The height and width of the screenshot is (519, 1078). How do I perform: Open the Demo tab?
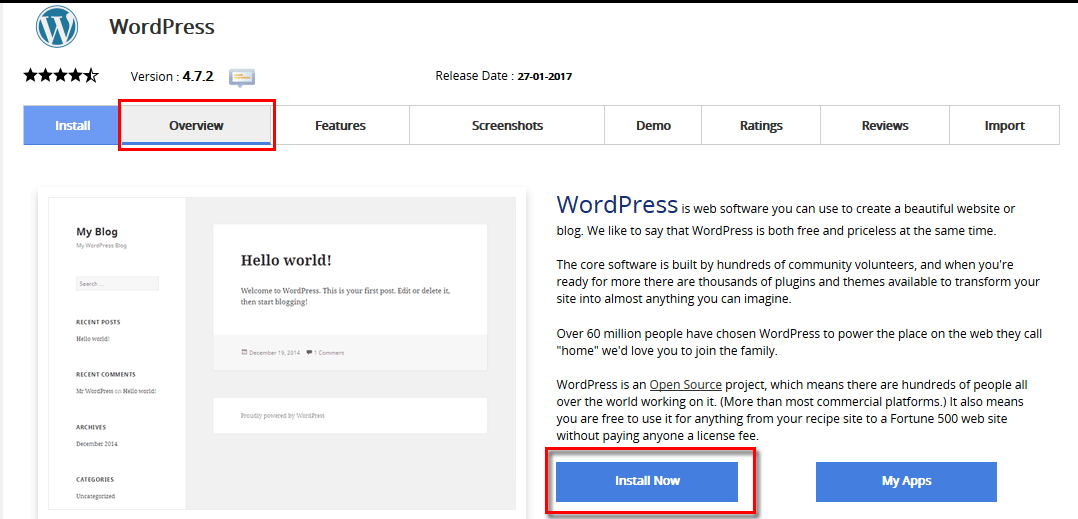(653, 125)
